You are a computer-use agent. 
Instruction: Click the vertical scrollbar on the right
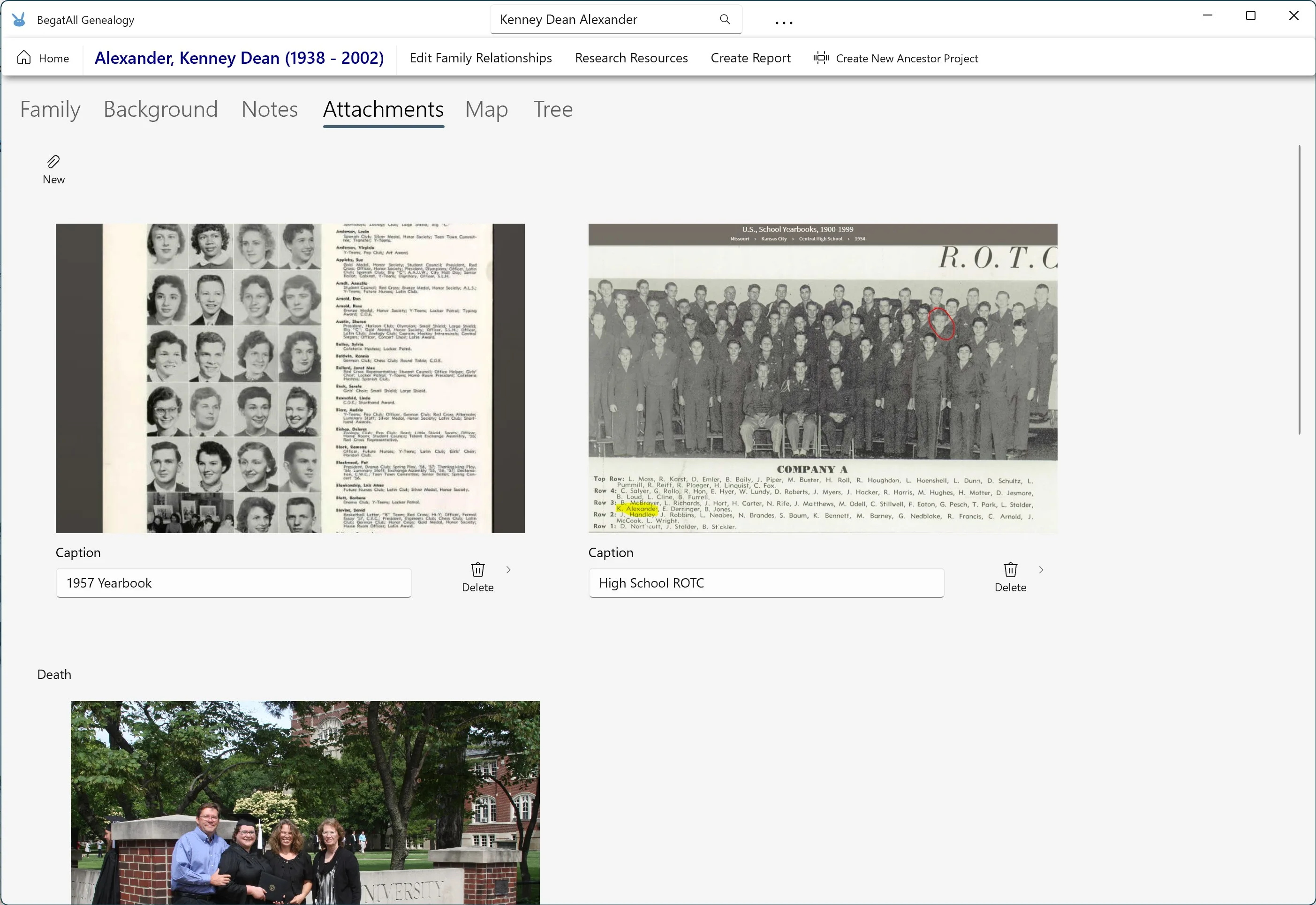click(x=1299, y=290)
